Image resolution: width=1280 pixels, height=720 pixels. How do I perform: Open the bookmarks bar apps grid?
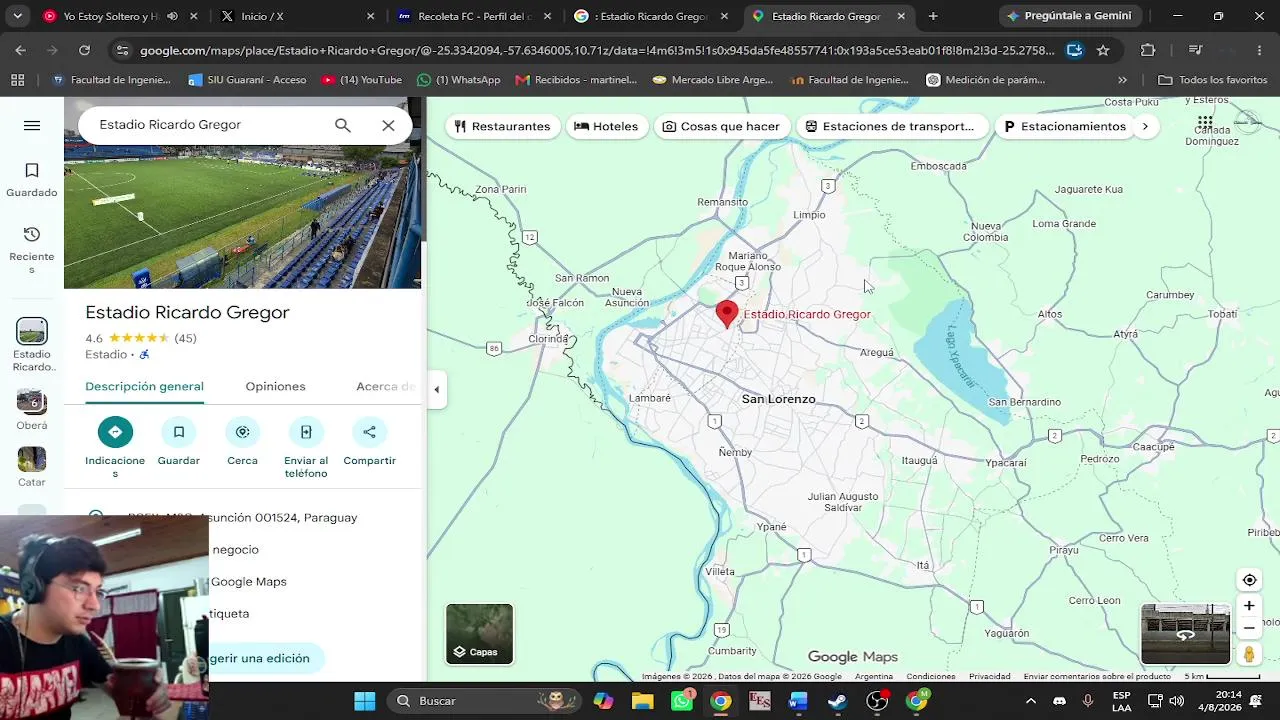click(17, 80)
